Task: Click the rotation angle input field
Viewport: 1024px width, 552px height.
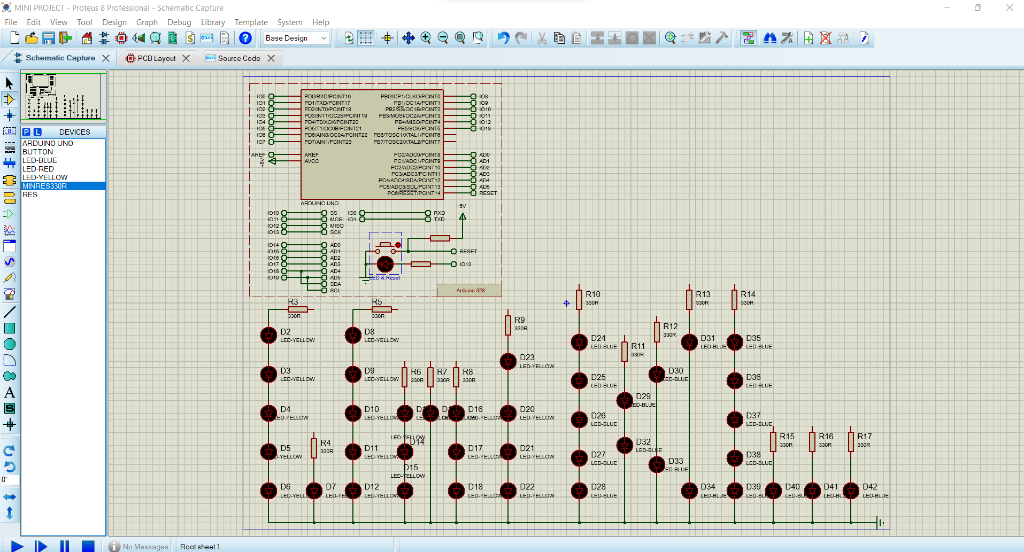Action: pyautogui.click(x=9, y=479)
